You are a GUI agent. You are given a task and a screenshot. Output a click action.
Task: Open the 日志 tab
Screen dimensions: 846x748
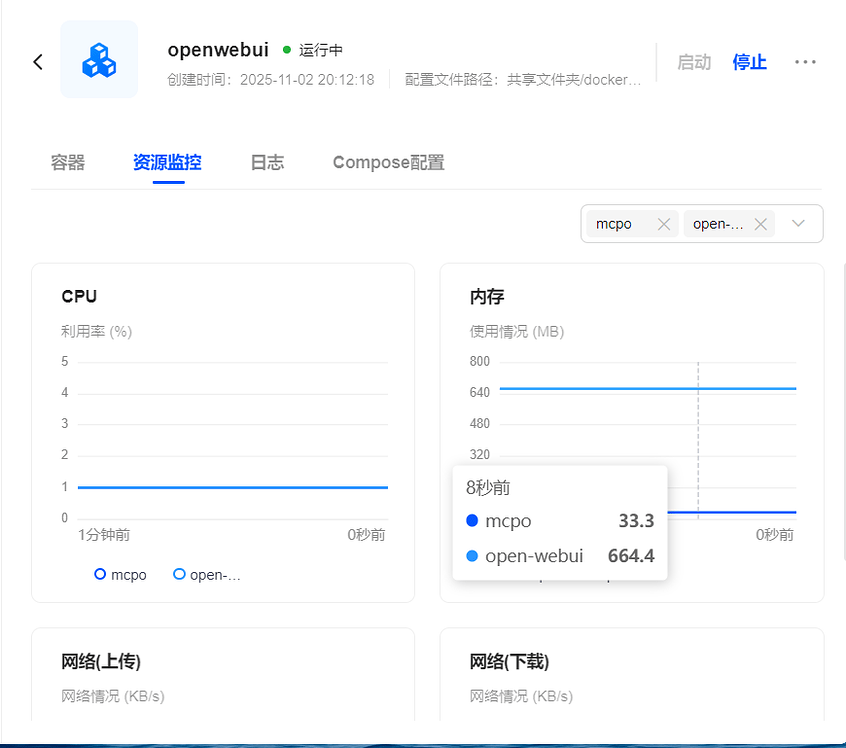[267, 162]
